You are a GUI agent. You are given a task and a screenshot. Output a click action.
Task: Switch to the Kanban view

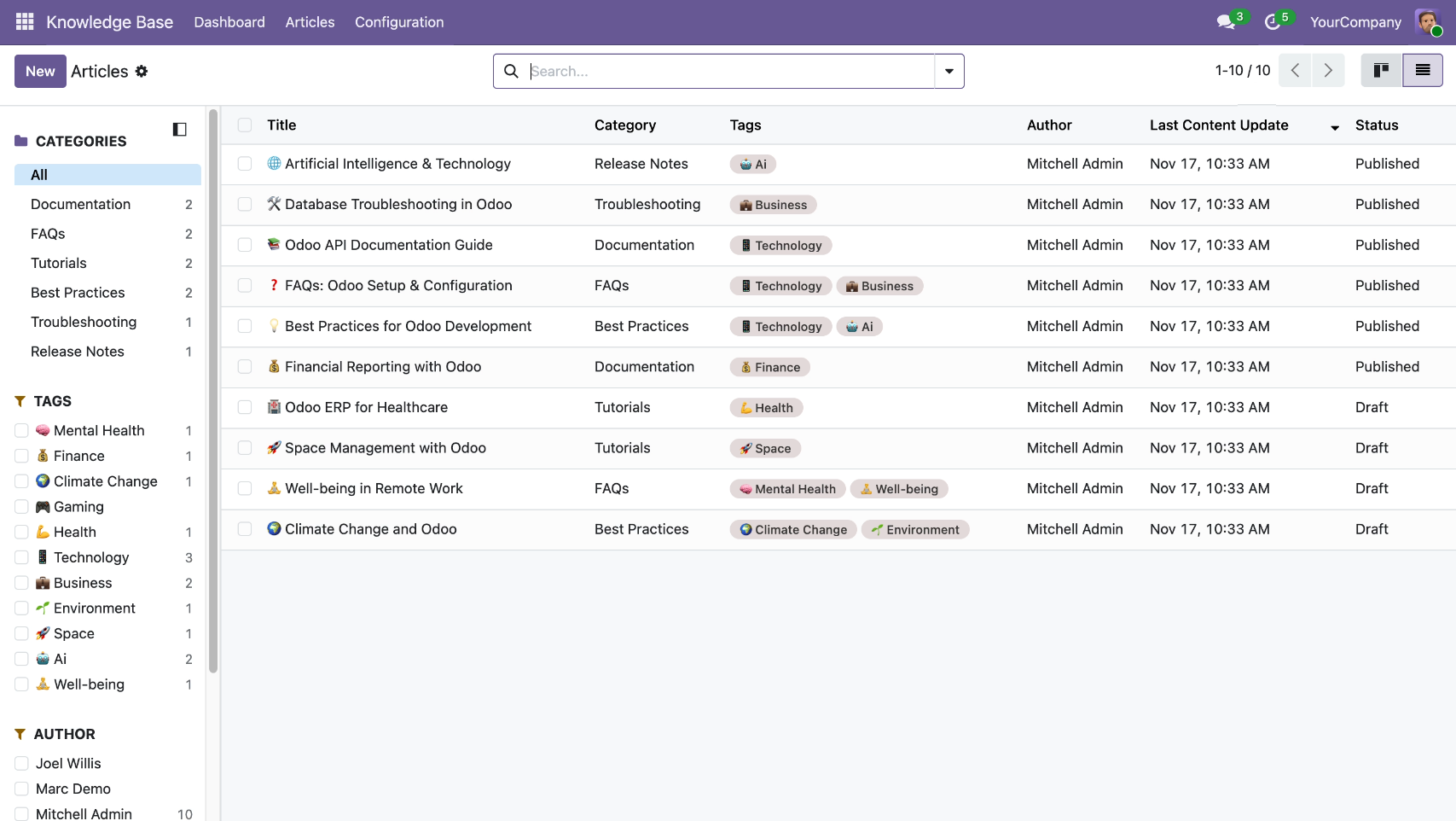tap(1381, 71)
